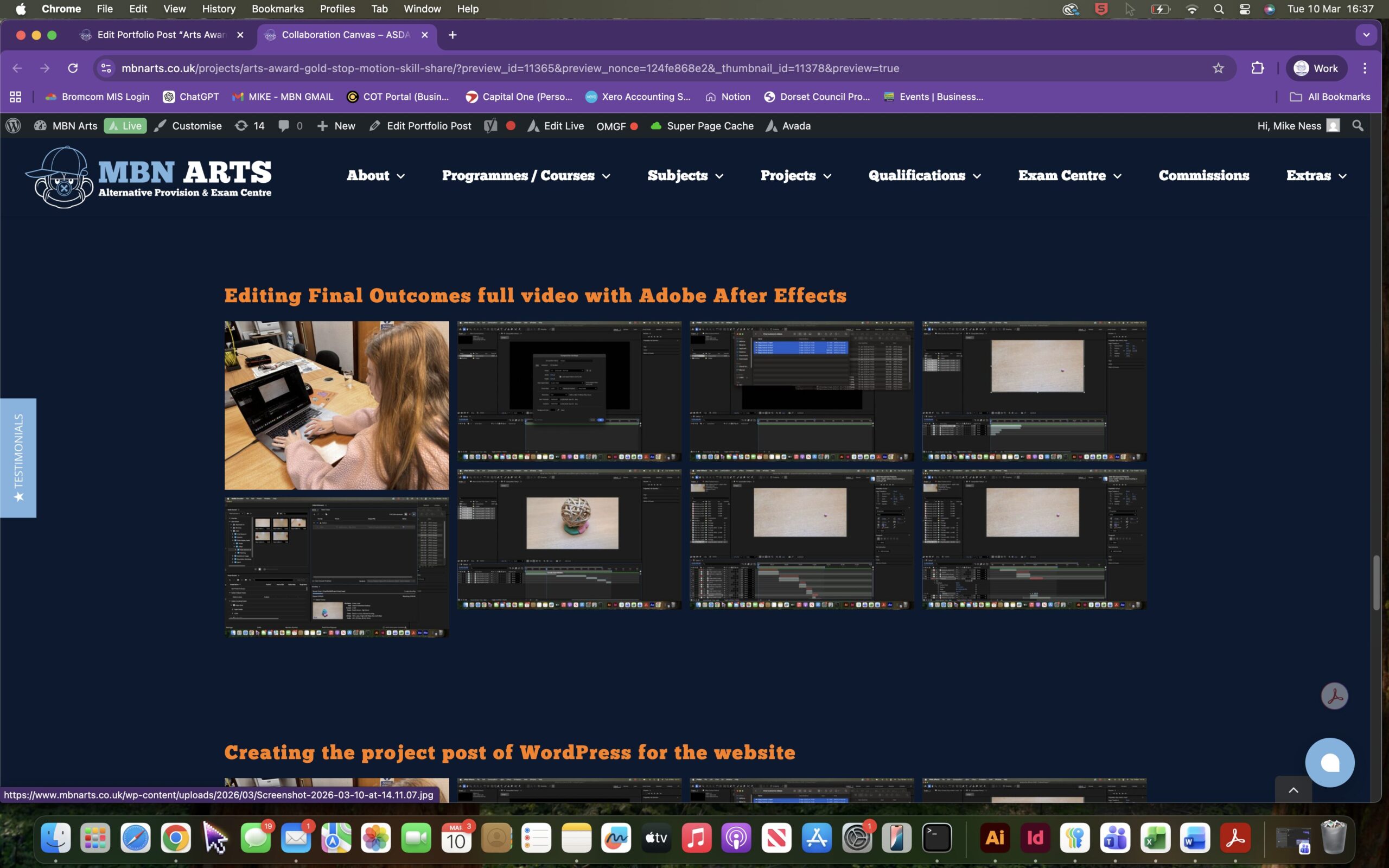Viewport: 1389px width, 868px height.
Task: Launch Terminal from the Dock
Action: [x=936, y=838]
